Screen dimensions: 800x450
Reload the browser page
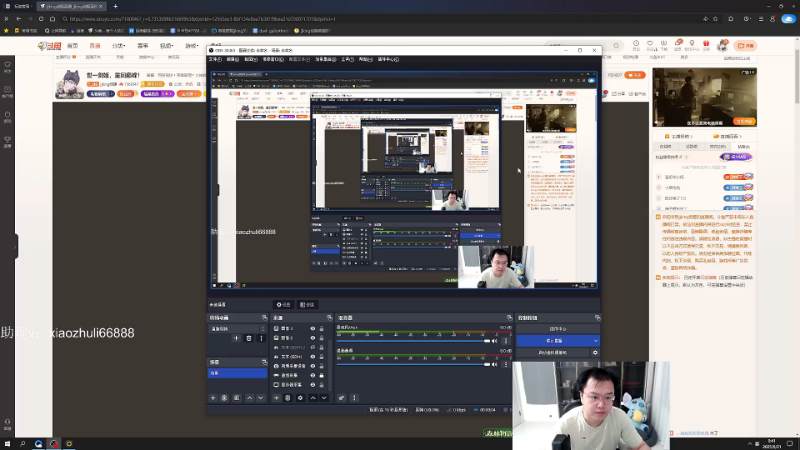coord(41,19)
